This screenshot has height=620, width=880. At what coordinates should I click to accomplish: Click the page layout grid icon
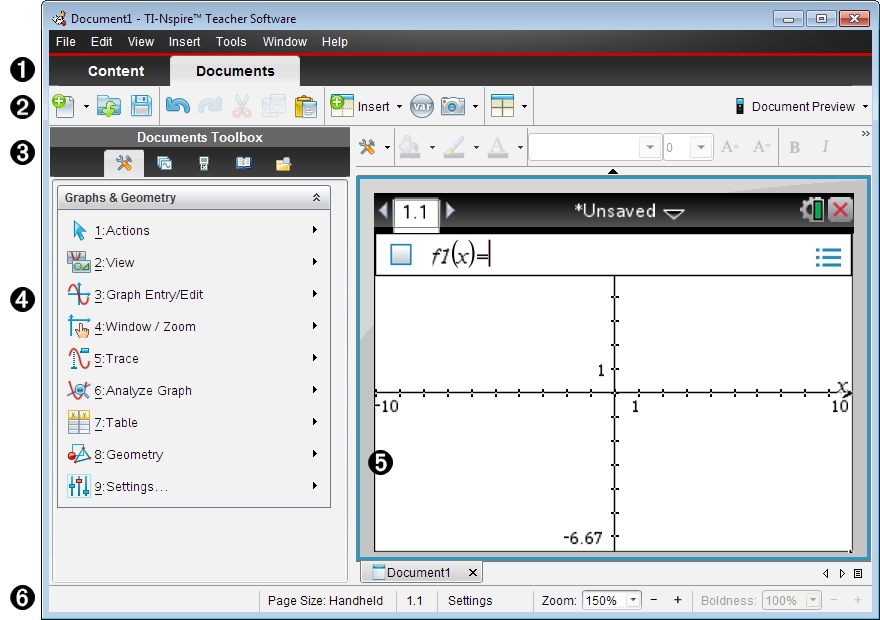(502, 106)
